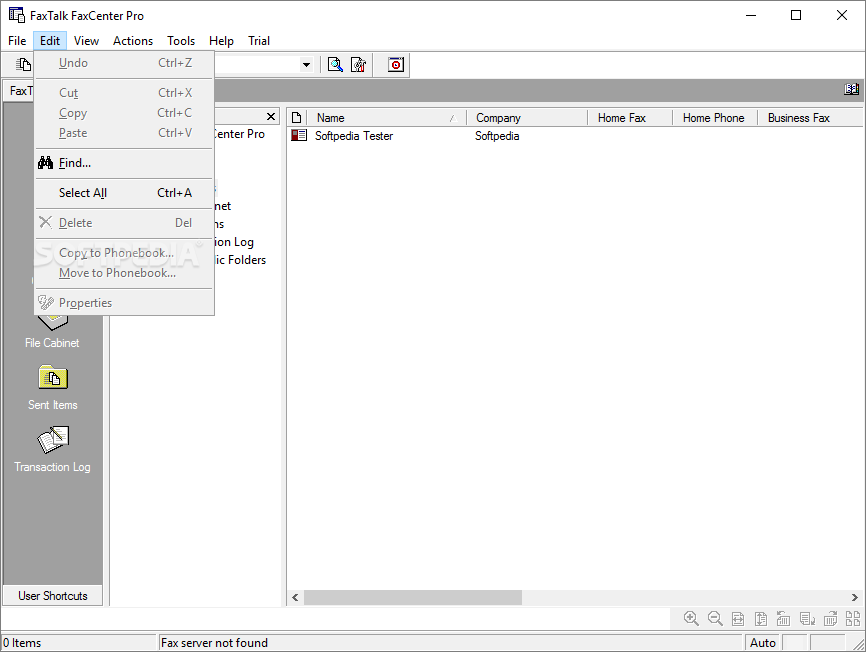Click the scroll left arrow

pos(295,597)
